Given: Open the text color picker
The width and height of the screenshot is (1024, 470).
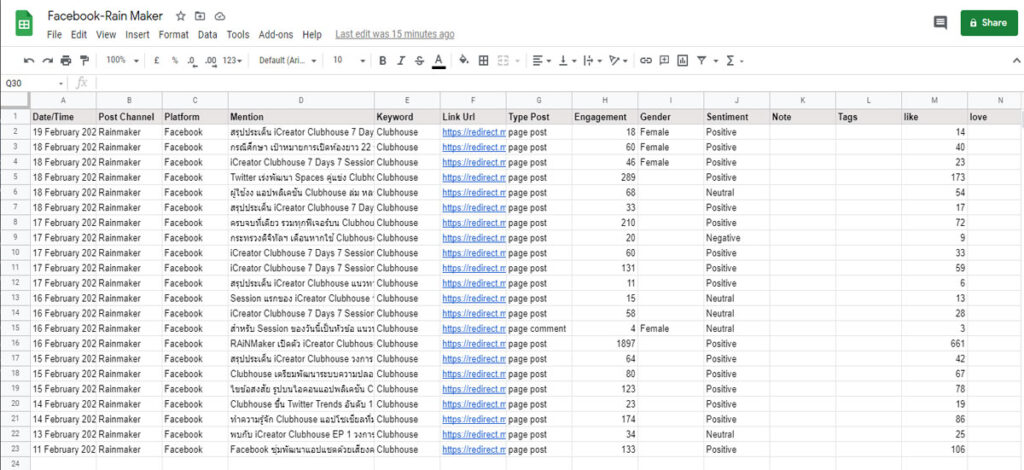Looking at the screenshot, I should click(x=439, y=61).
